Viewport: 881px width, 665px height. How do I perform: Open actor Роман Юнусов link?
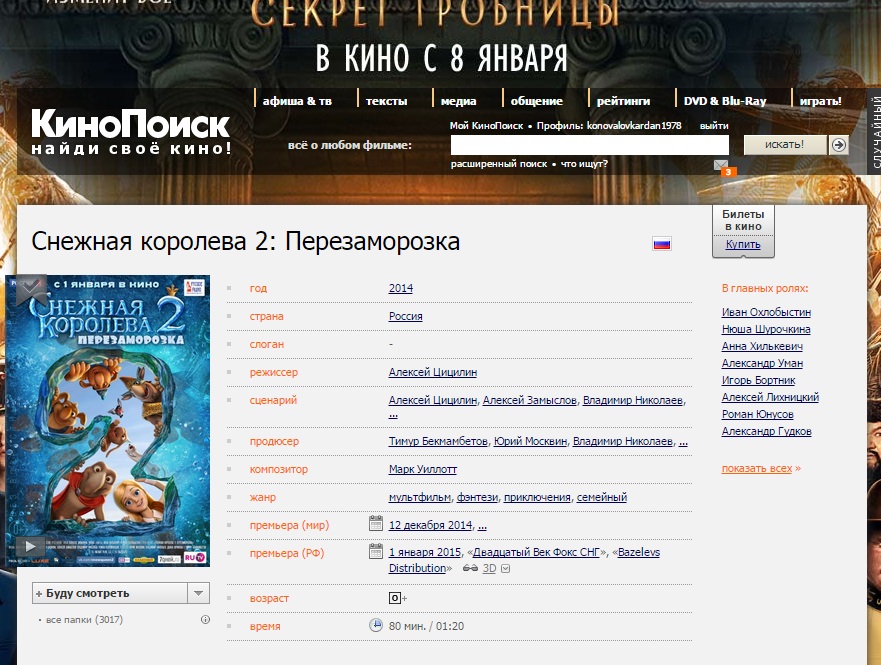757,415
